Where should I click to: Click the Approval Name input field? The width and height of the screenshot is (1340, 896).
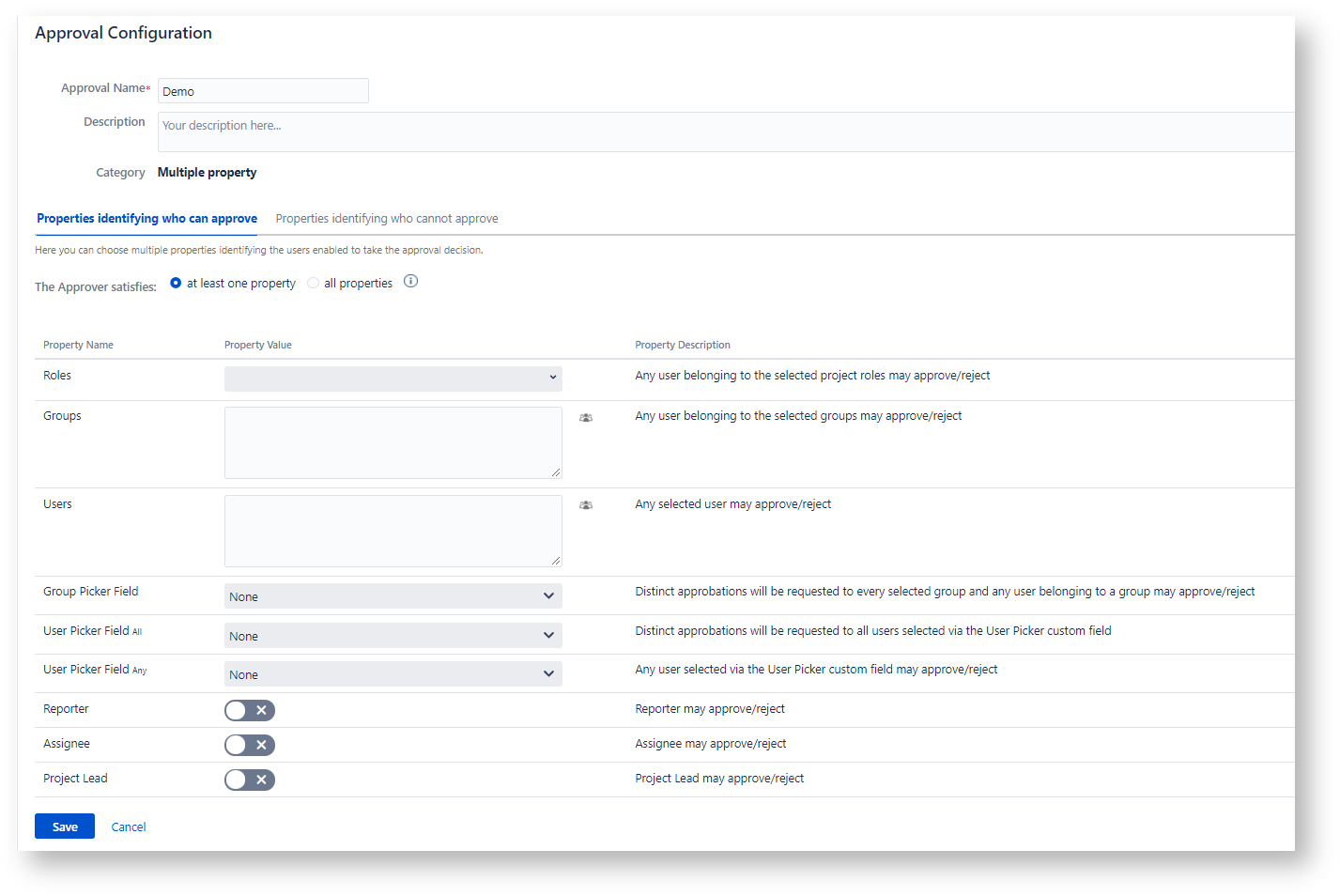[263, 91]
